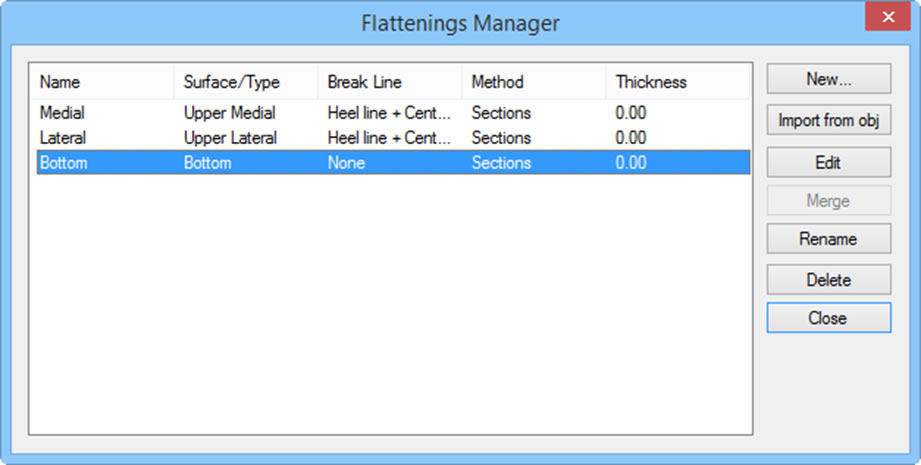
Task: Click the Lateral row Sections method cell
Action: coord(501,137)
